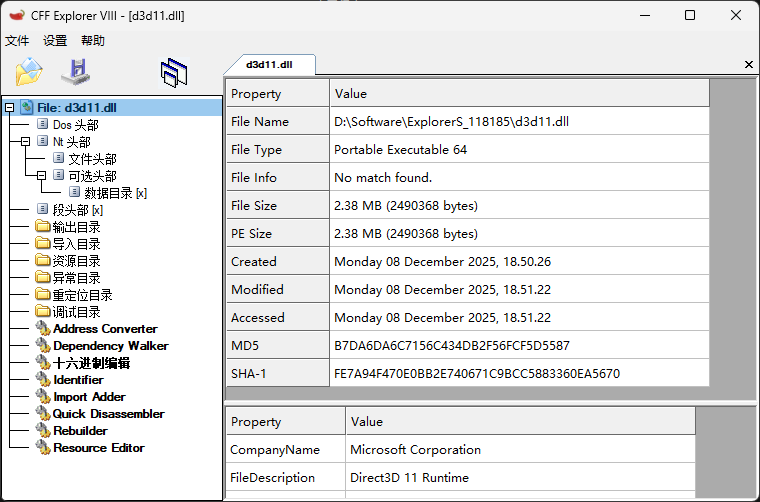The image size is (760, 502).
Task: Click the Identifier tool icon
Action: (x=43, y=379)
